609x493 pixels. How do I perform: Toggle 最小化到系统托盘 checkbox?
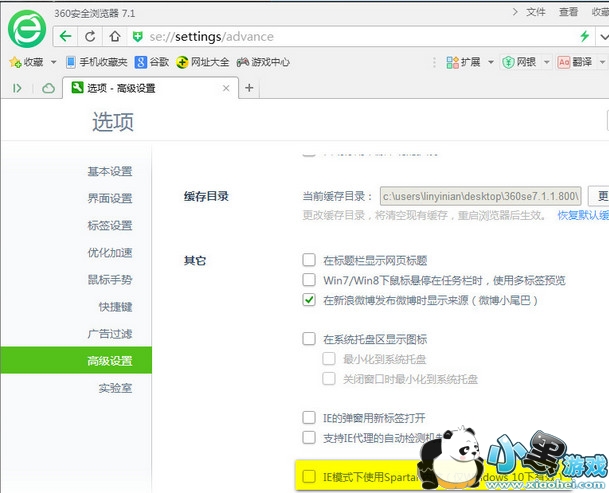[329, 359]
